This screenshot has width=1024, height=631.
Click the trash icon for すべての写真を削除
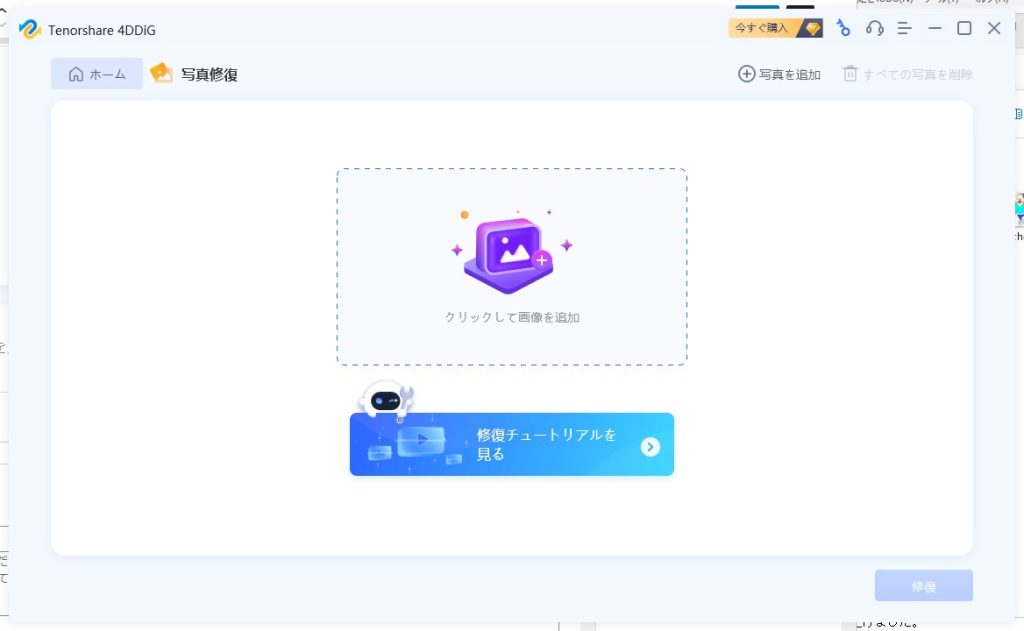[x=850, y=74]
